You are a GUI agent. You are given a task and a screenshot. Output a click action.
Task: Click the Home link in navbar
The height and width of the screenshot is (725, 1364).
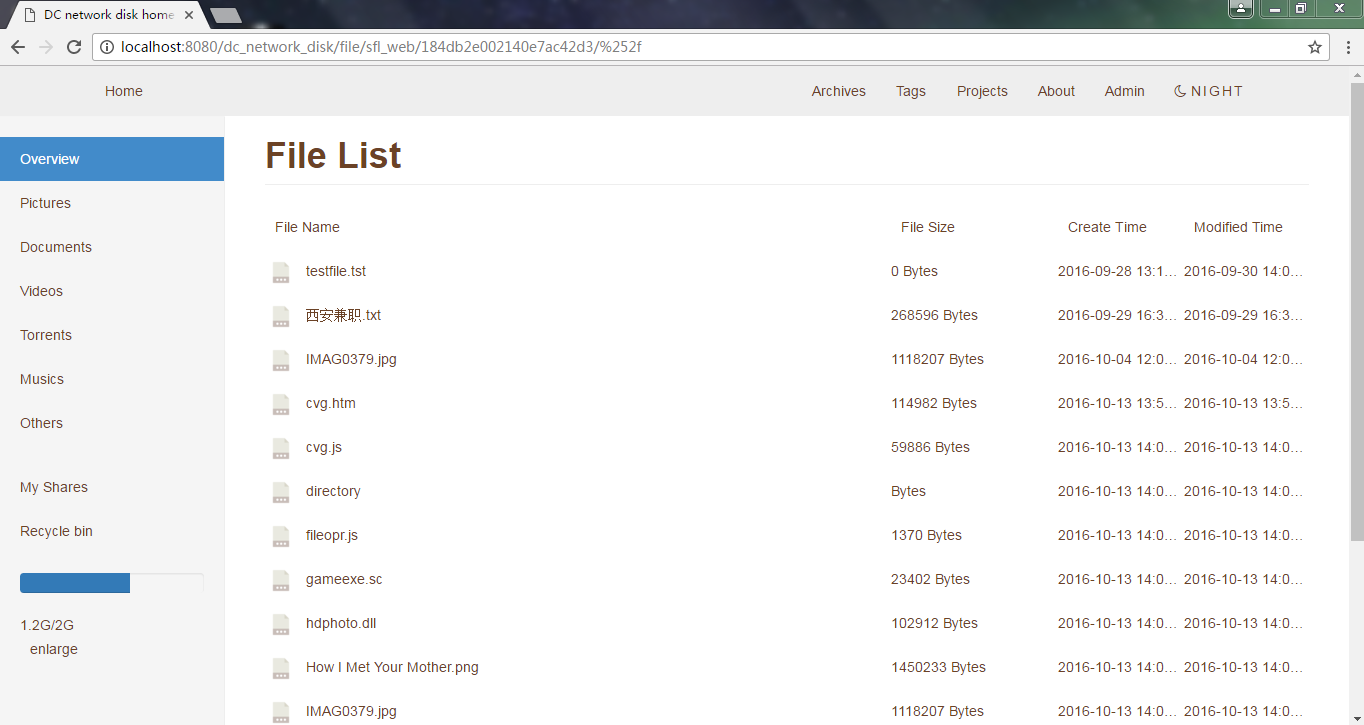[x=124, y=91]
